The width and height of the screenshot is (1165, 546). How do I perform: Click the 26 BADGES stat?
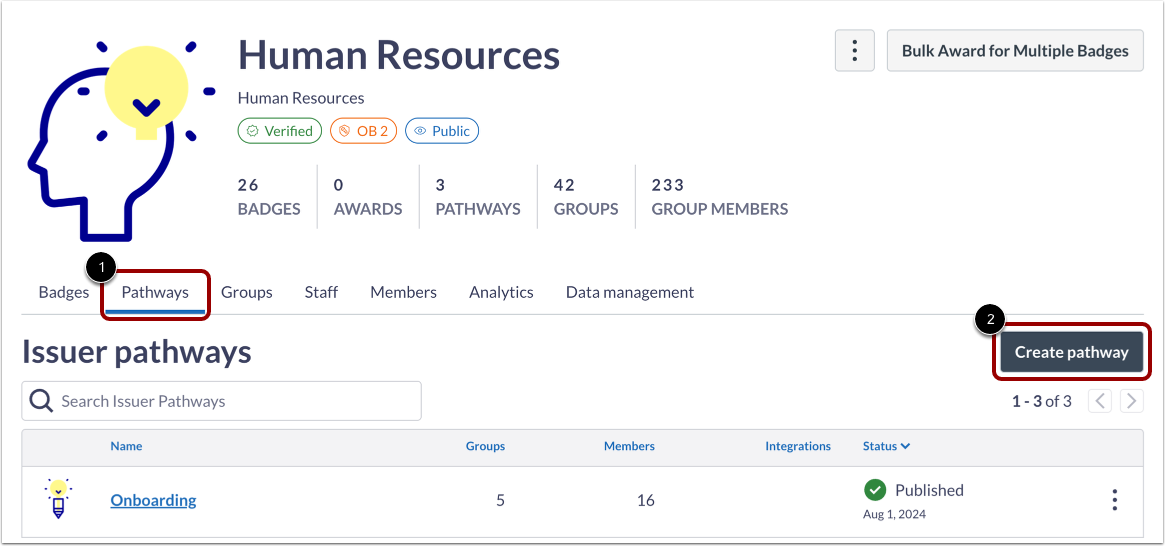click(x=269, y=197)
